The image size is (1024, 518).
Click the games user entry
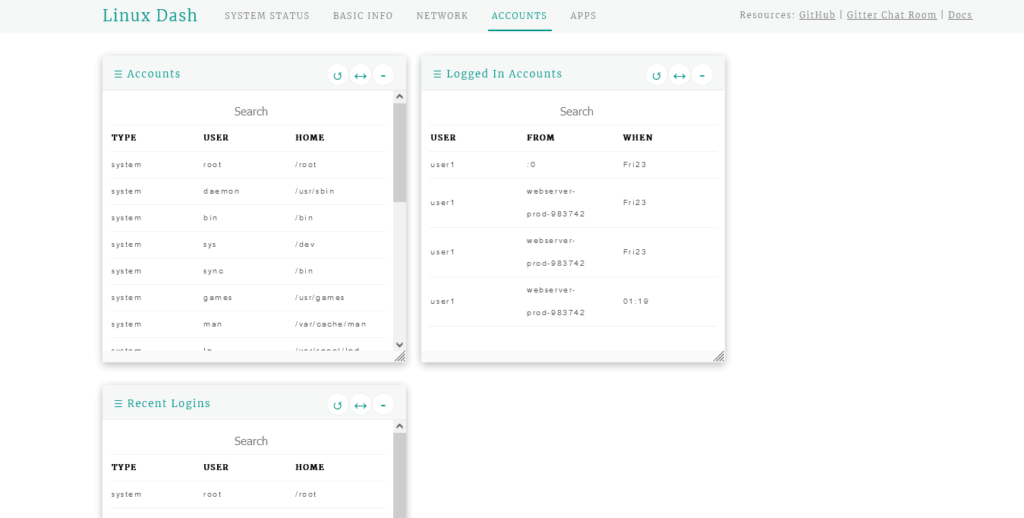click(x=217, y=298)
